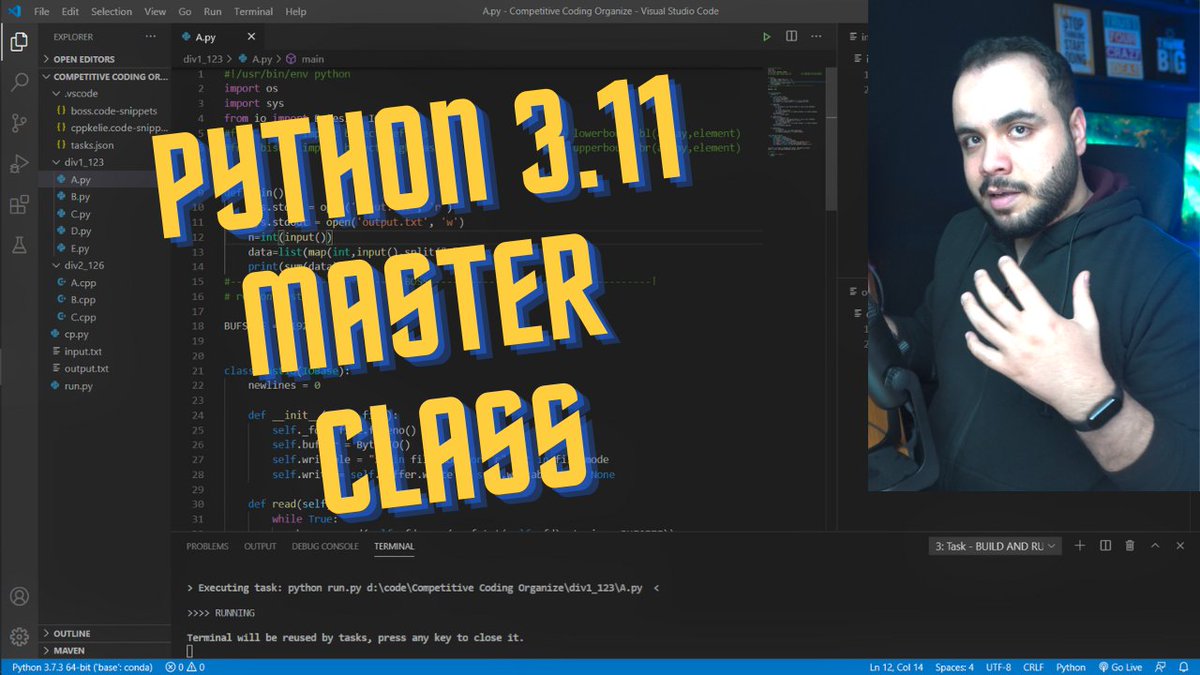Open the View menu
The image size is (1200, 675).
click(155, 11)
